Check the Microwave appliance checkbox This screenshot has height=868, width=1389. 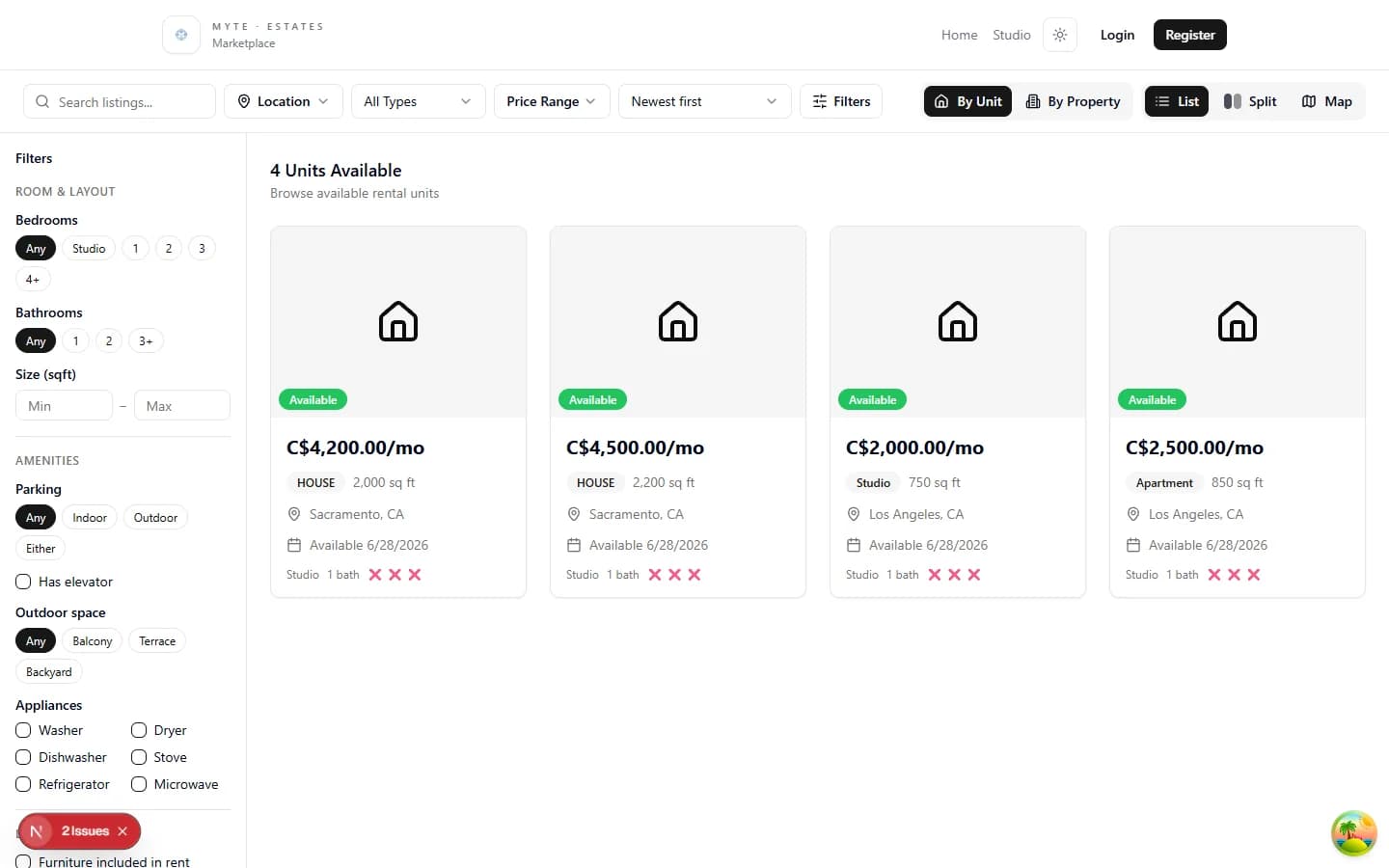coord(139,784)
